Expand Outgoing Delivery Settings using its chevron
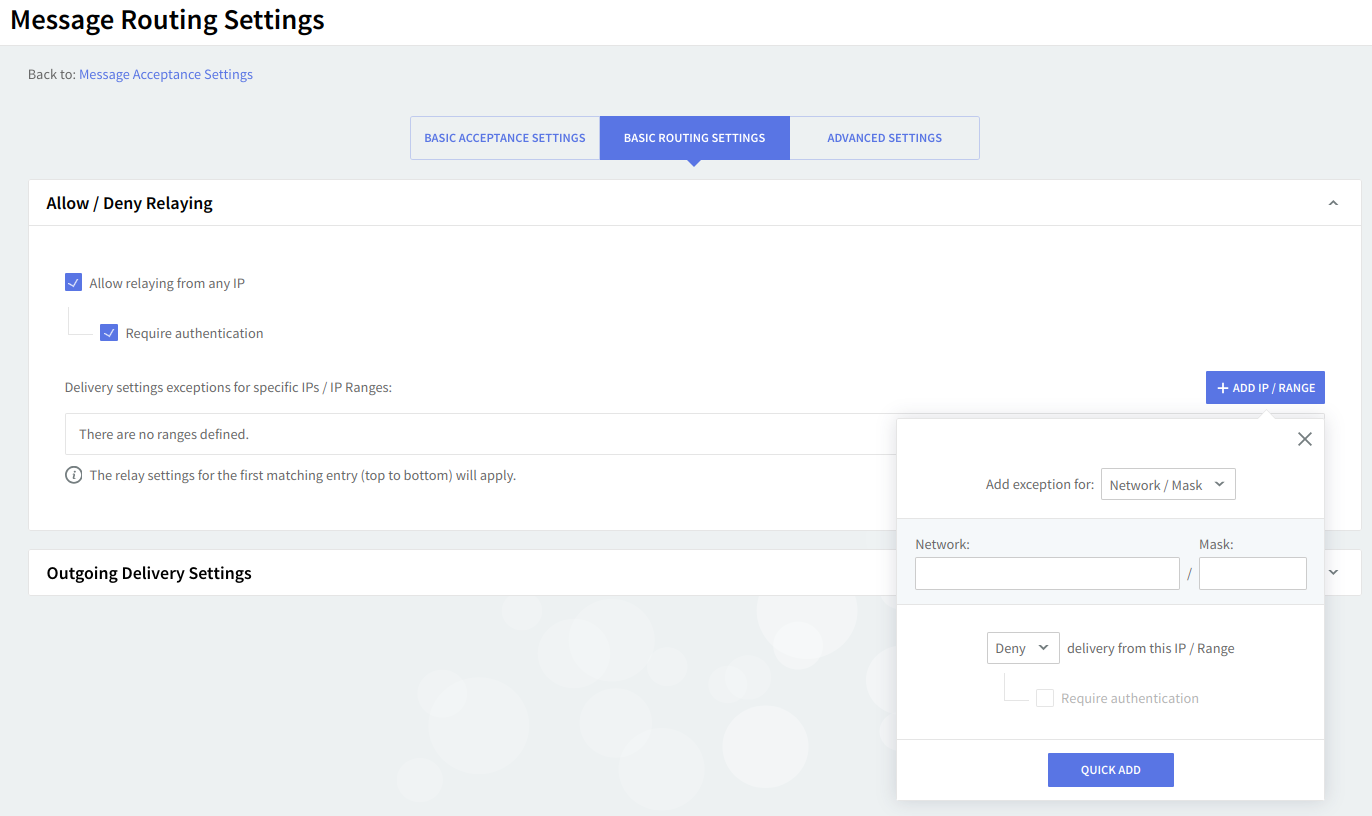 pos(1332,573)
